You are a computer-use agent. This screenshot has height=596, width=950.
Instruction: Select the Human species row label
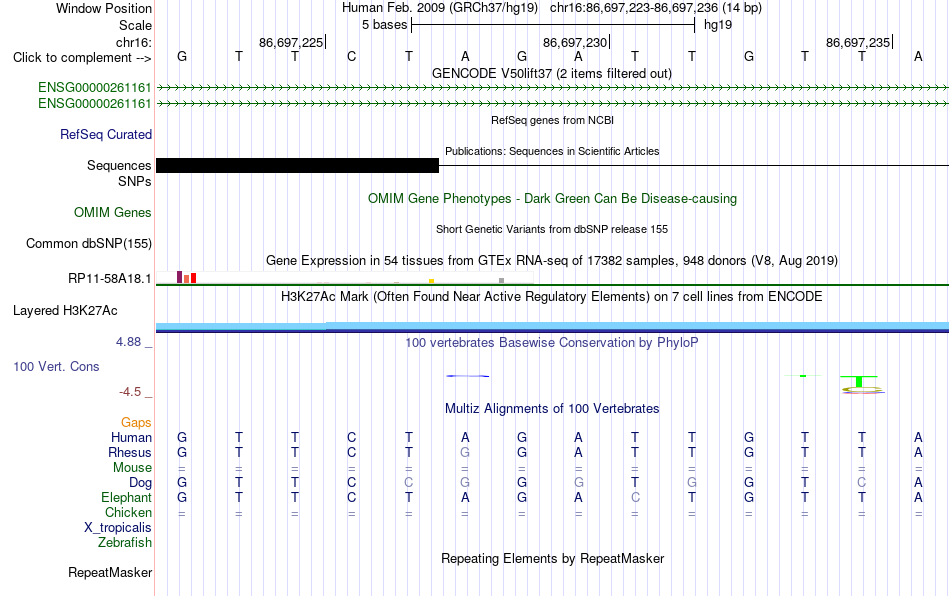(x=131, y=437)
